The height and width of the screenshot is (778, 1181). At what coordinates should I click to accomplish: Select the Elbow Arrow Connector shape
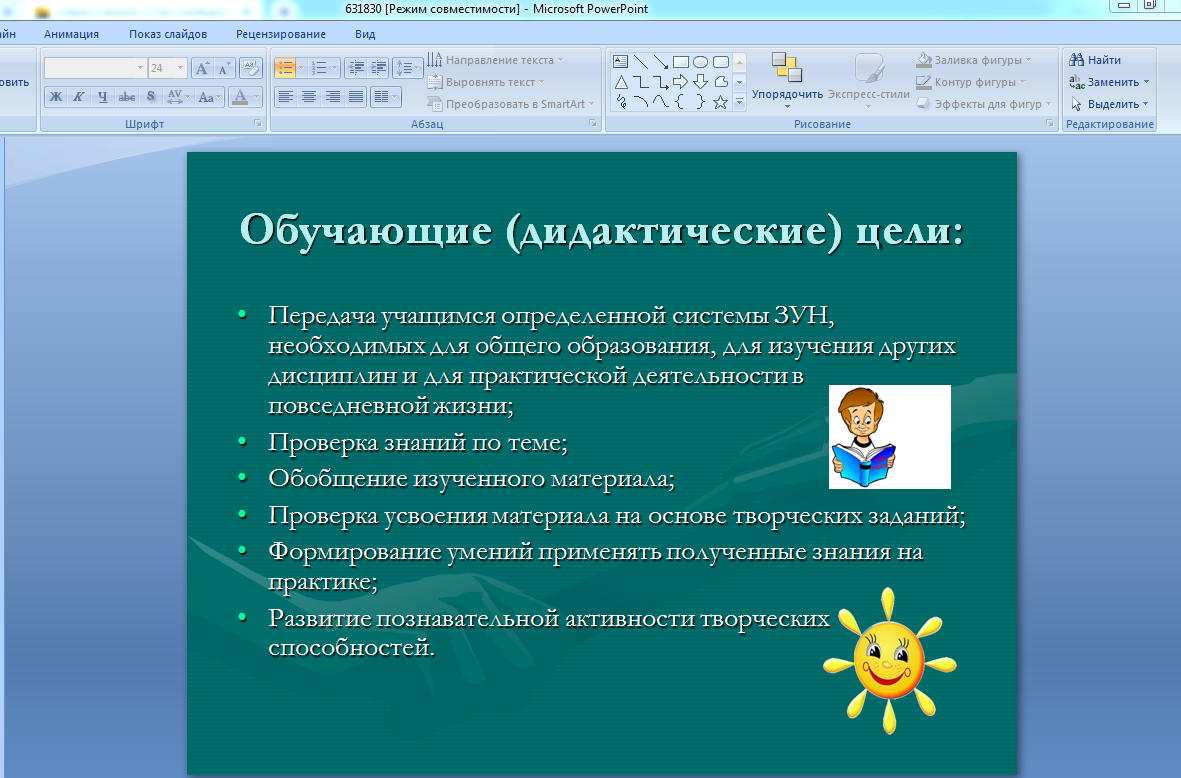tap(661, 82)
